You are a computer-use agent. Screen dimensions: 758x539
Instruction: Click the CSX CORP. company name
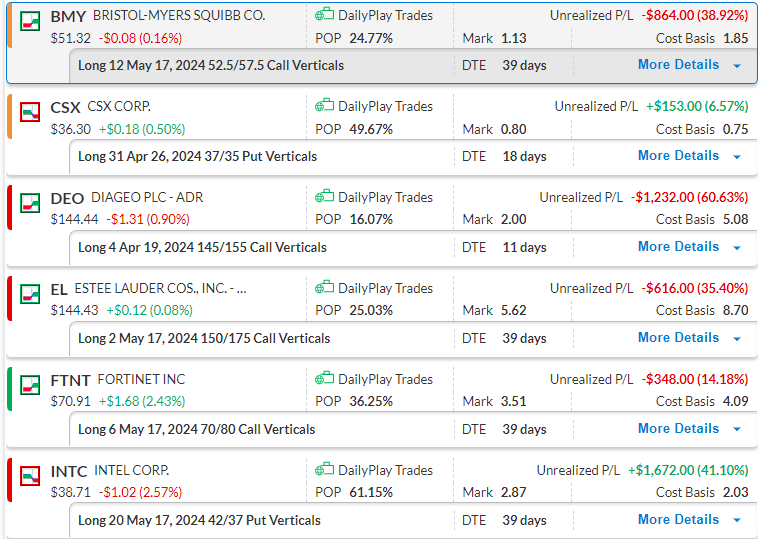tap(119, 106)
